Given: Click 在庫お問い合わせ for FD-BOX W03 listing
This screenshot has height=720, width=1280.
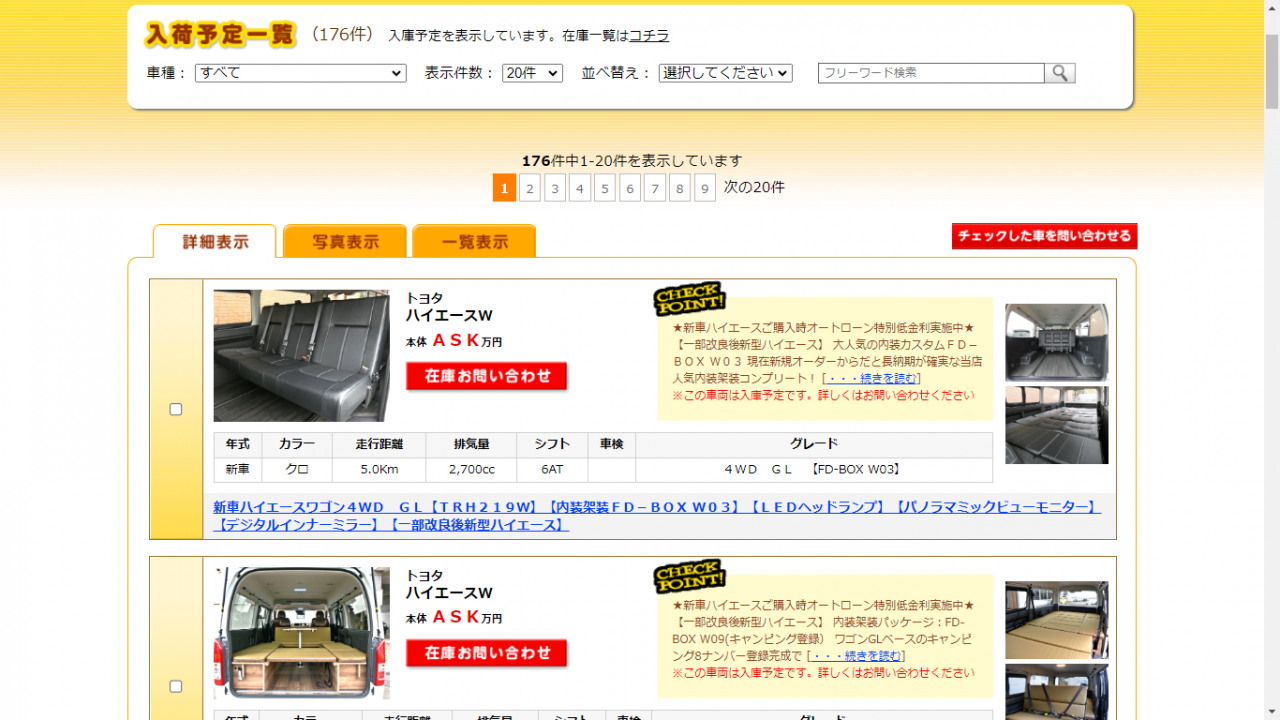Looking at the screenshot, I should pos(487,376).
